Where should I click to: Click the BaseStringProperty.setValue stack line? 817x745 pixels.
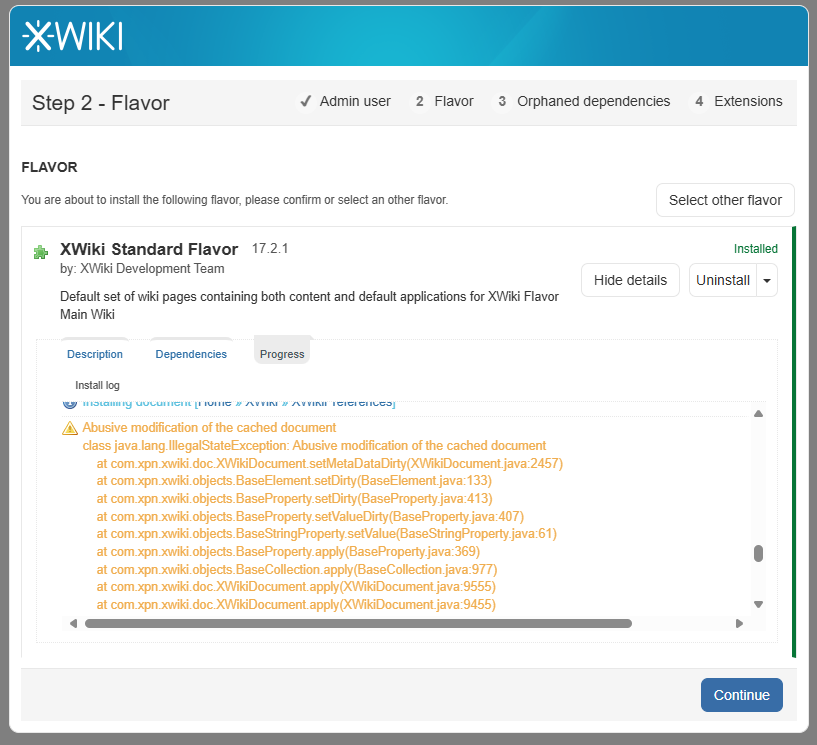(x=327, y=533)
